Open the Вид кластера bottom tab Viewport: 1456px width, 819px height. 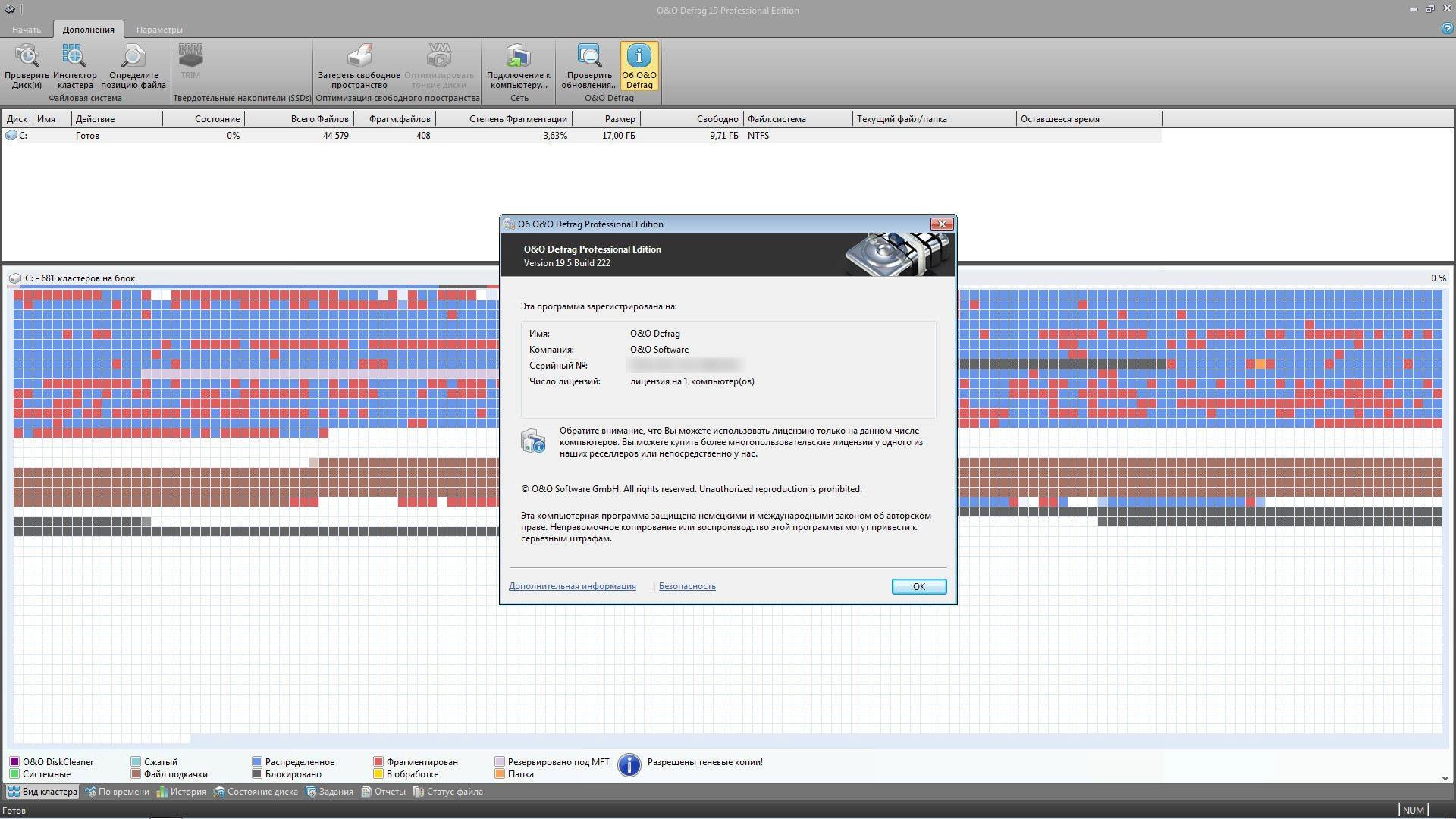tap(42, 792)
